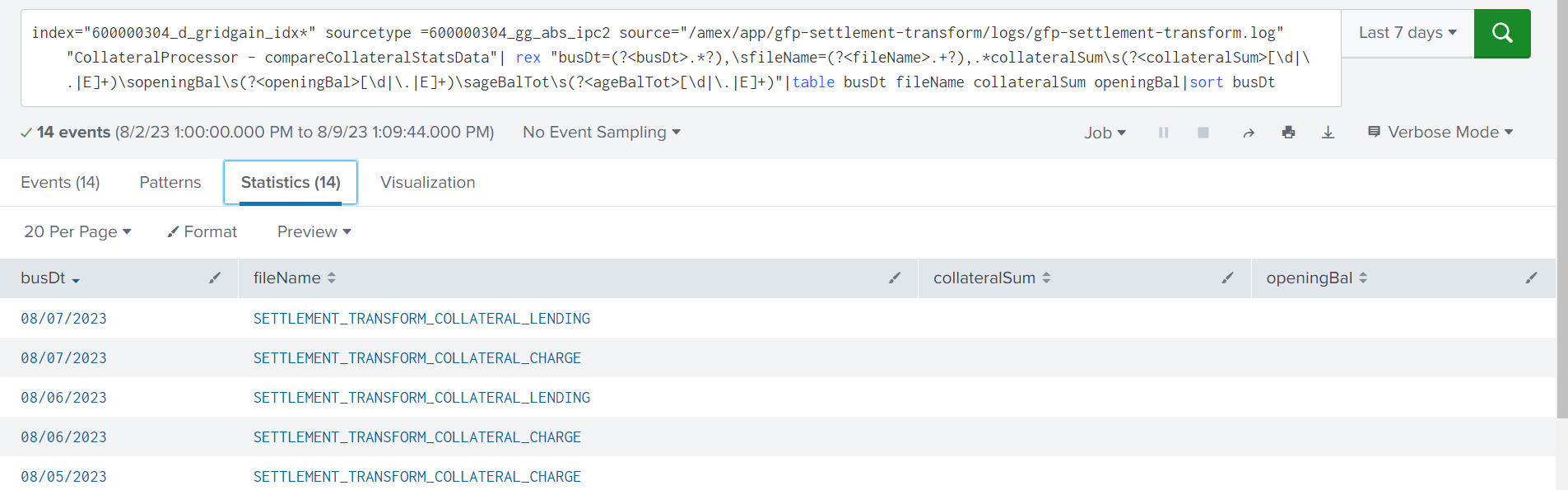Click SETTLEMENT_TRANSFORM_COLLATERAL_CHARGE in the 08/05/2023 row
The image size is (1568, 490).
(417, 477)
